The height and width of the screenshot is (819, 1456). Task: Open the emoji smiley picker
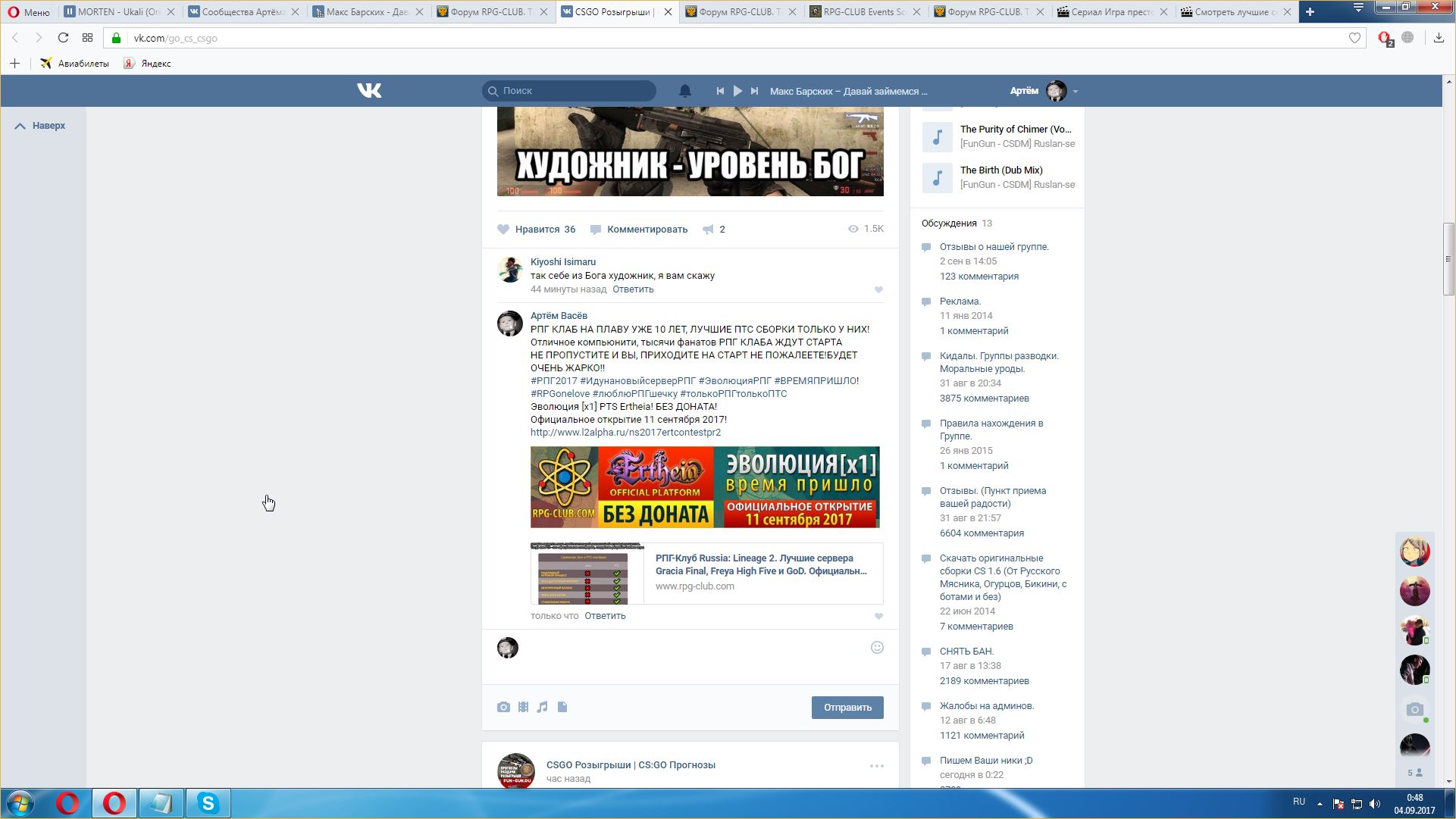[x=877, y=648]
